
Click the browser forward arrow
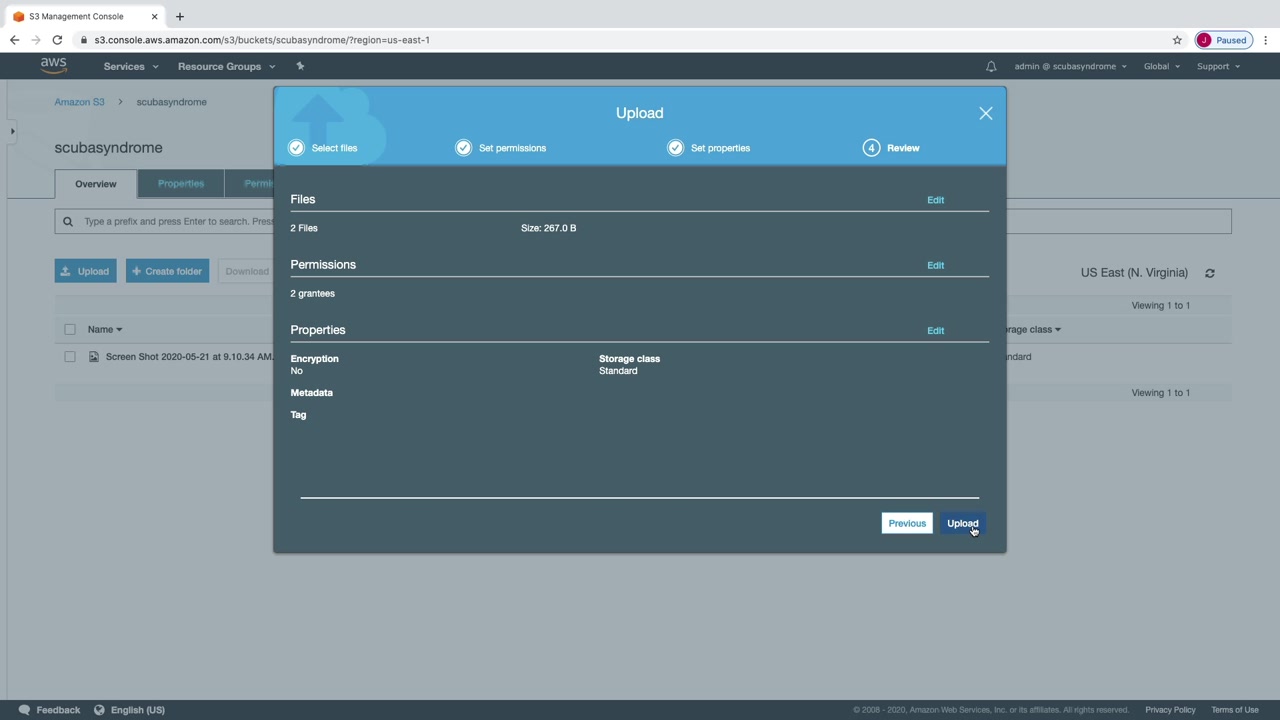[36, 40]
